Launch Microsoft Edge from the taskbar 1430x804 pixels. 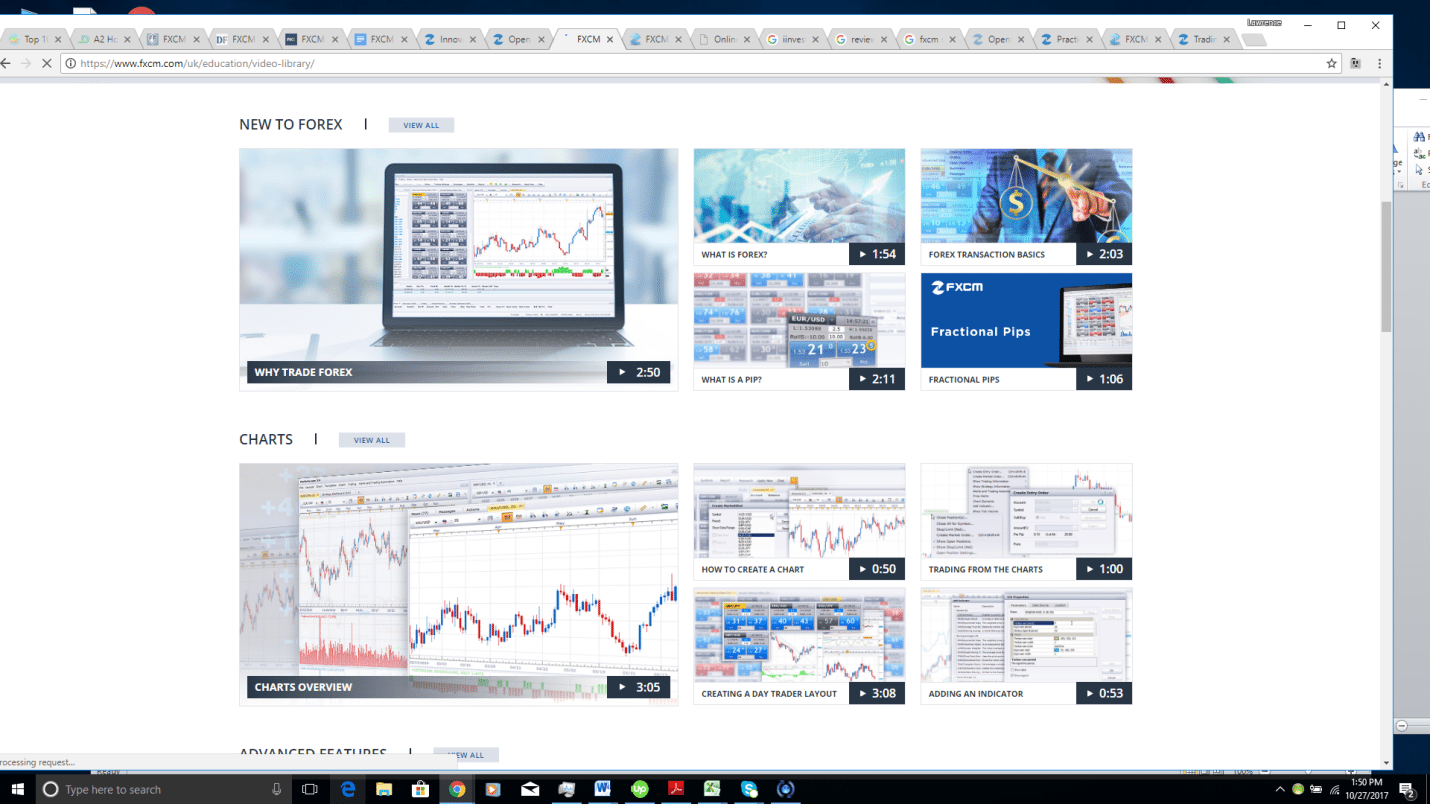(348, 789)
